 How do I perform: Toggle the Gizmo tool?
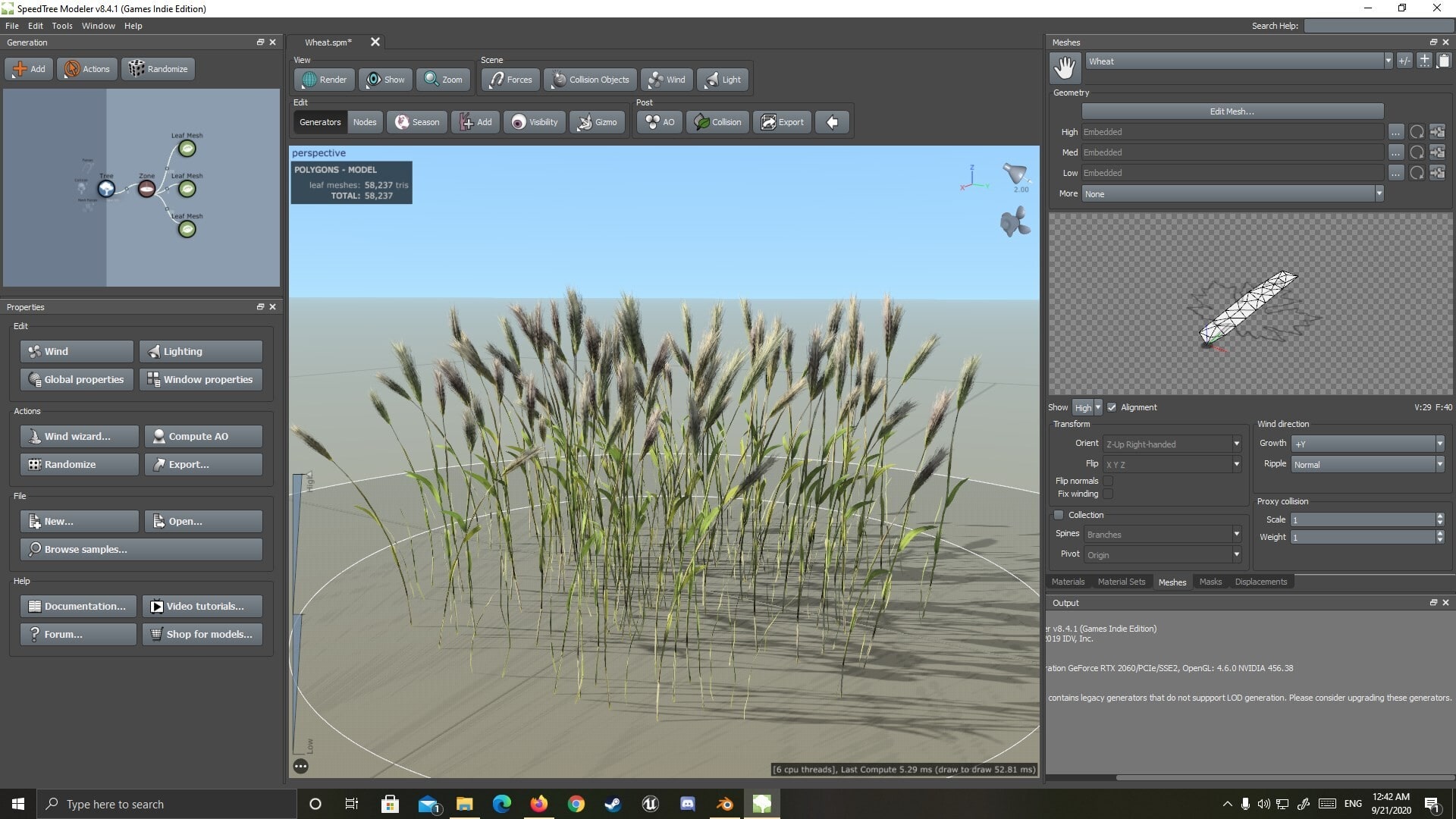coord(597,122)
